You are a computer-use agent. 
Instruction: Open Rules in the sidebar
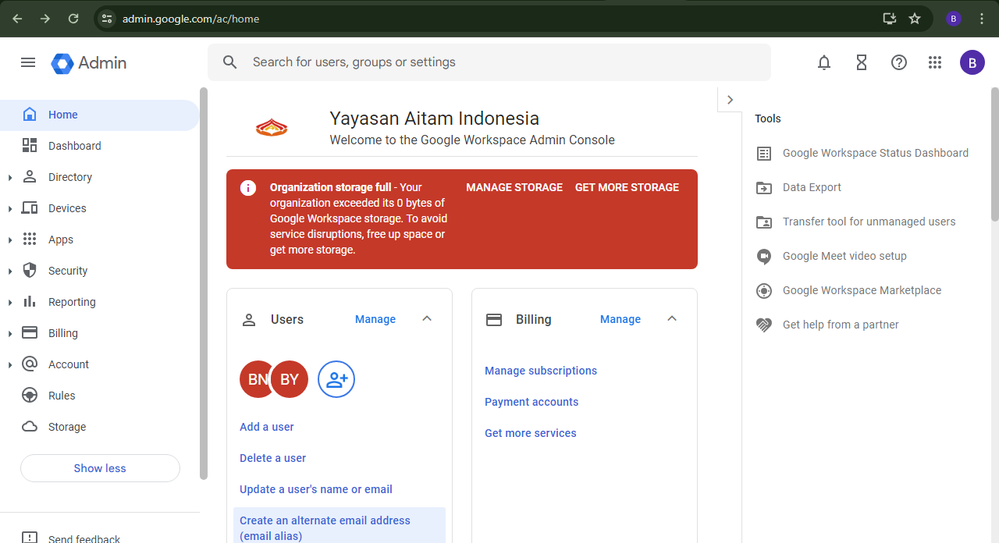click(x=100, y=396)
